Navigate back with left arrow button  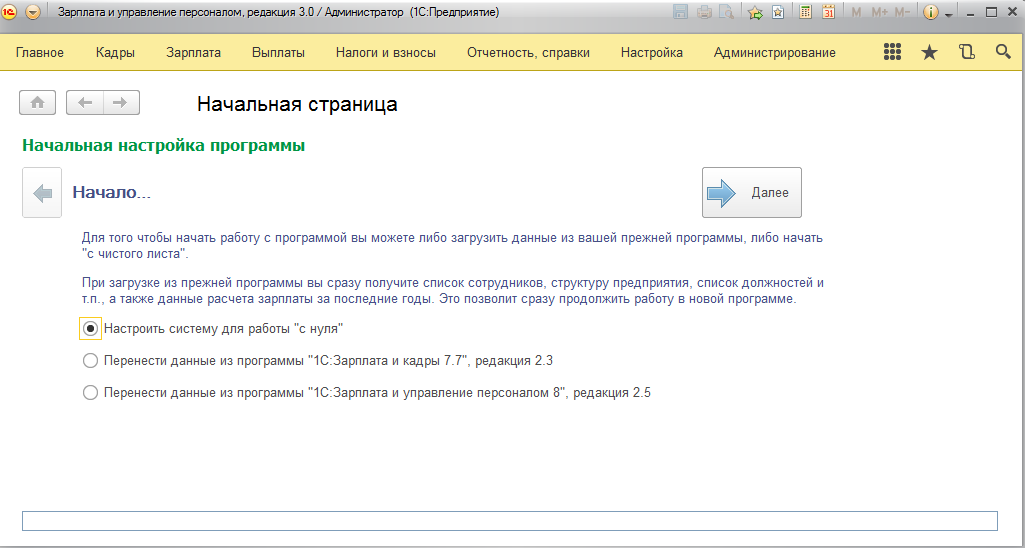(x=85, y=103)
